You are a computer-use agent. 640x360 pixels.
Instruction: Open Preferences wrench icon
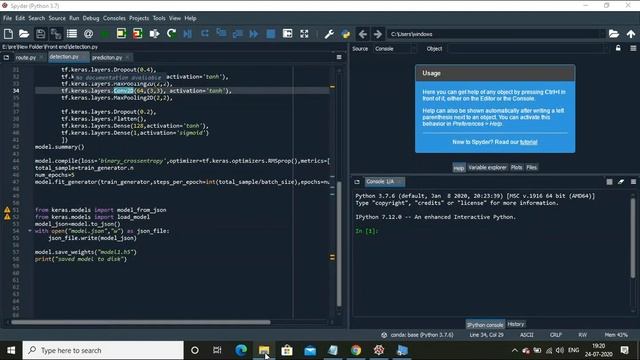pyautogui.click(x=329, y=34)
